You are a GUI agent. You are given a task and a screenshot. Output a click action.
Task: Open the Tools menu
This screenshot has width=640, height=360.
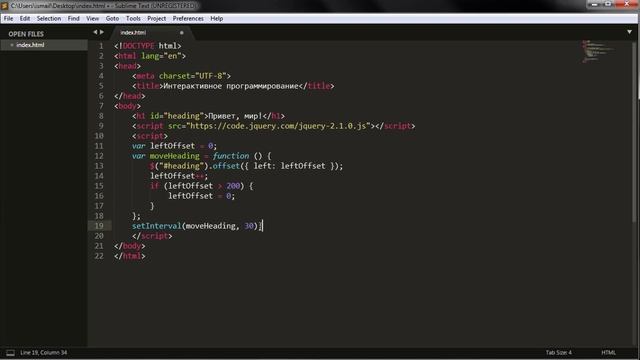point(133,19)
